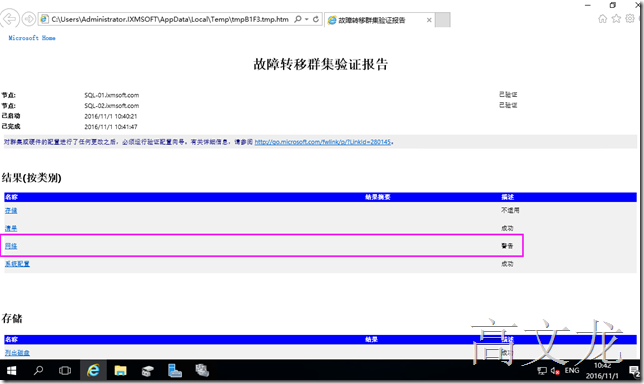The height and width of the screenshot is (384, 644).
Task: Close the 故障转移群集验证报告 tab
Action: pos(429,20)
